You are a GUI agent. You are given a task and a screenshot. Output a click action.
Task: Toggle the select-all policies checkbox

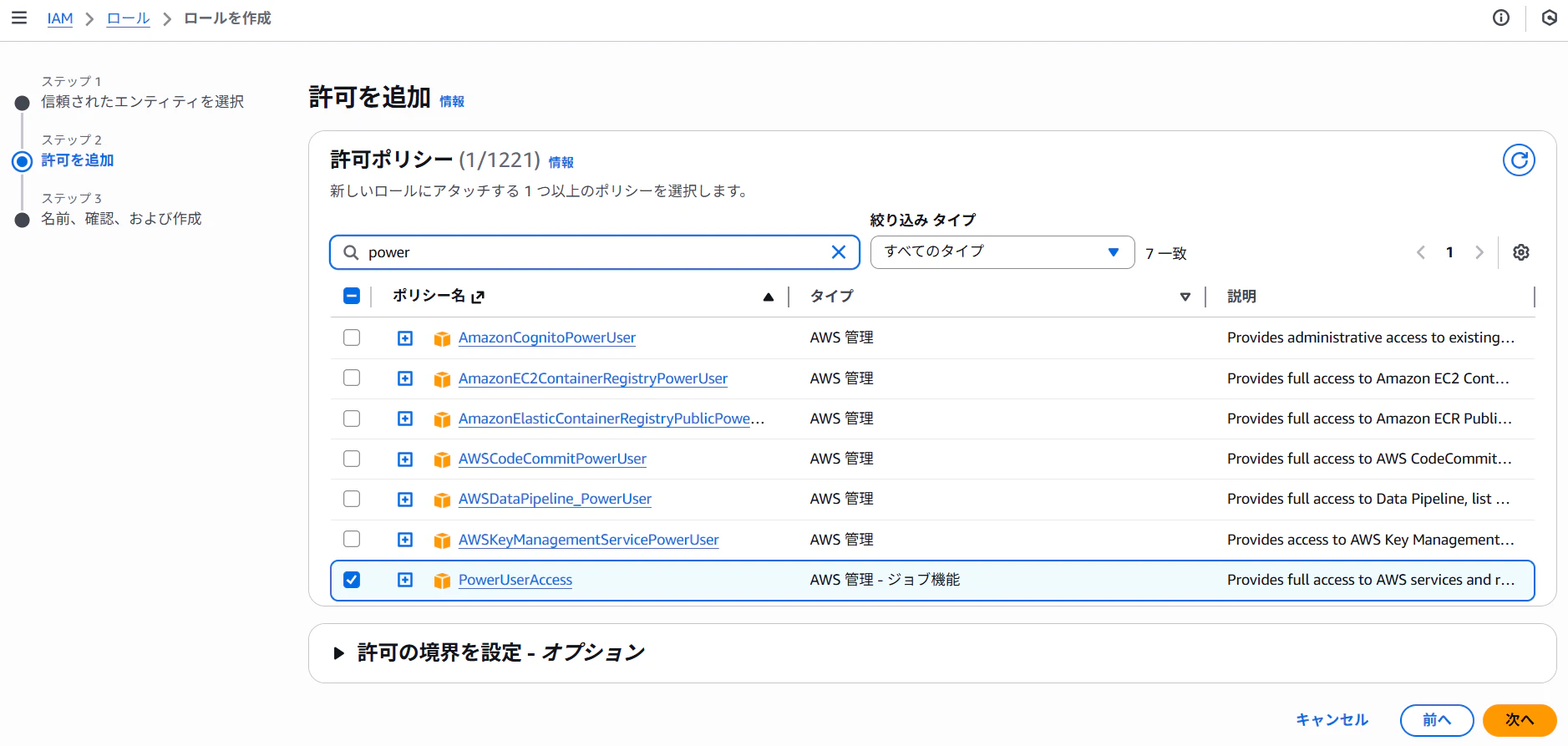point(352,296)
